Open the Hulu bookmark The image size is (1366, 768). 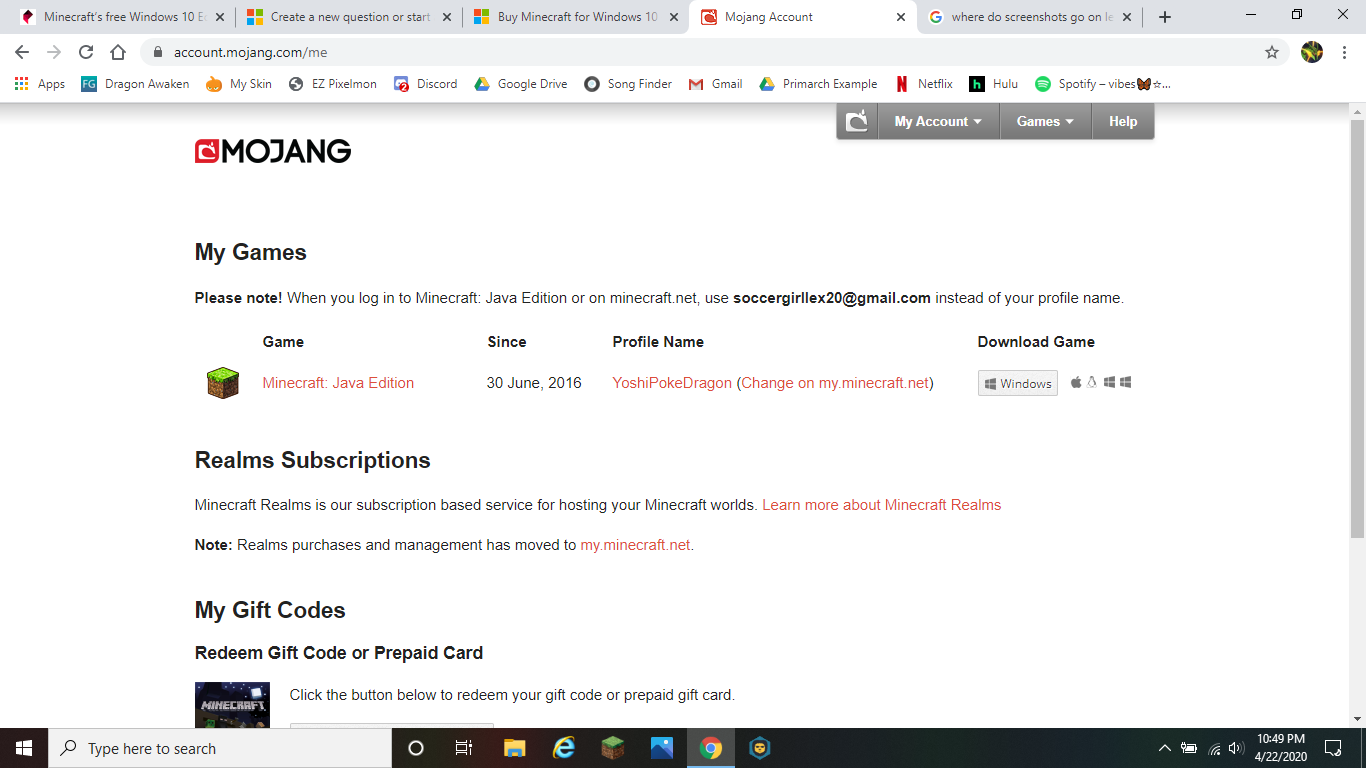[994, 84]
